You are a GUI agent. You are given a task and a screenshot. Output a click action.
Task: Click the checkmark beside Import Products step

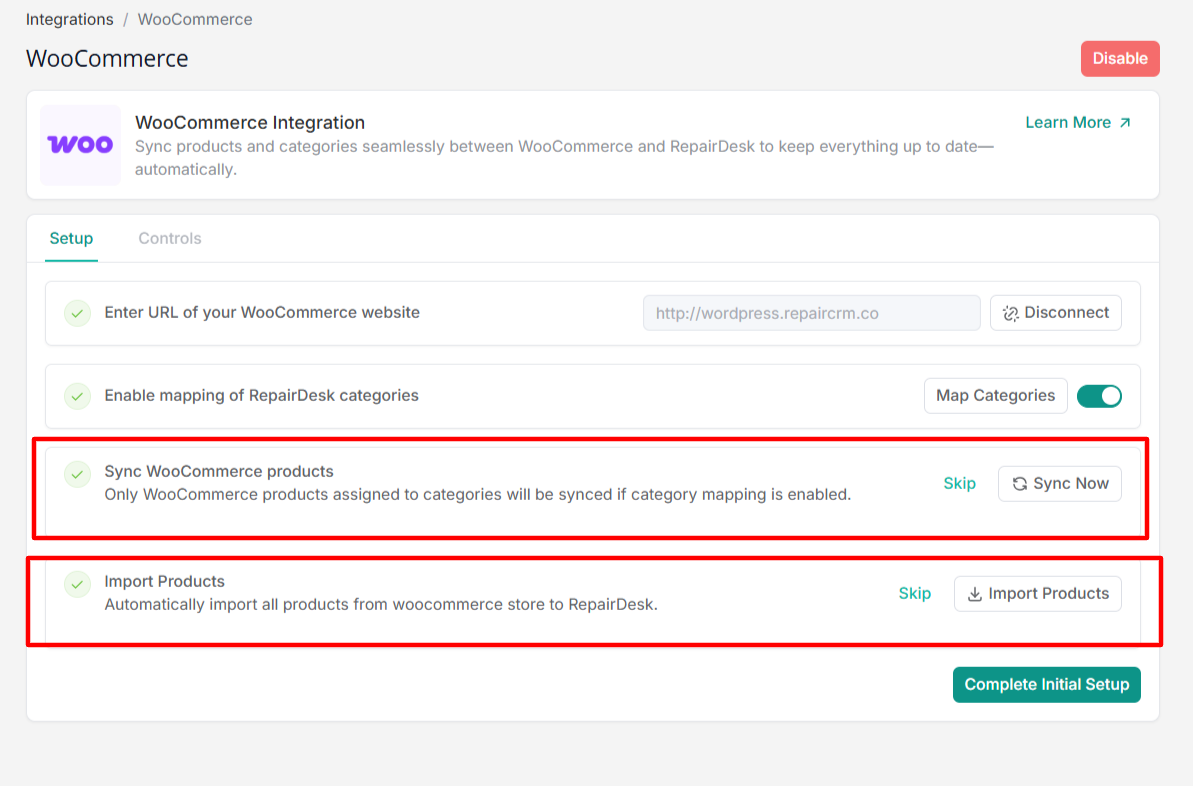click(78, 584)
